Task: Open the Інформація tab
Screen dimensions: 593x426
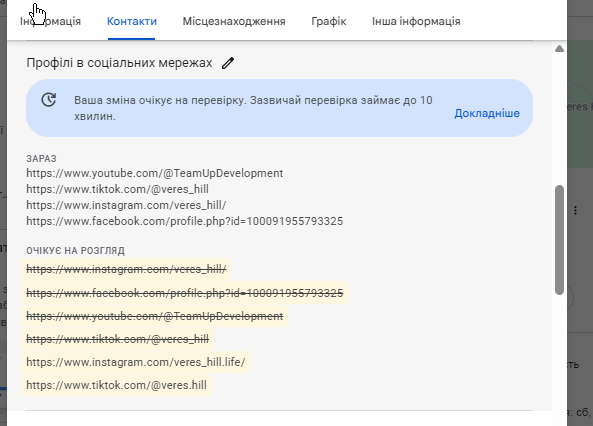Action: pyautogui.click(x=50, y=21)
